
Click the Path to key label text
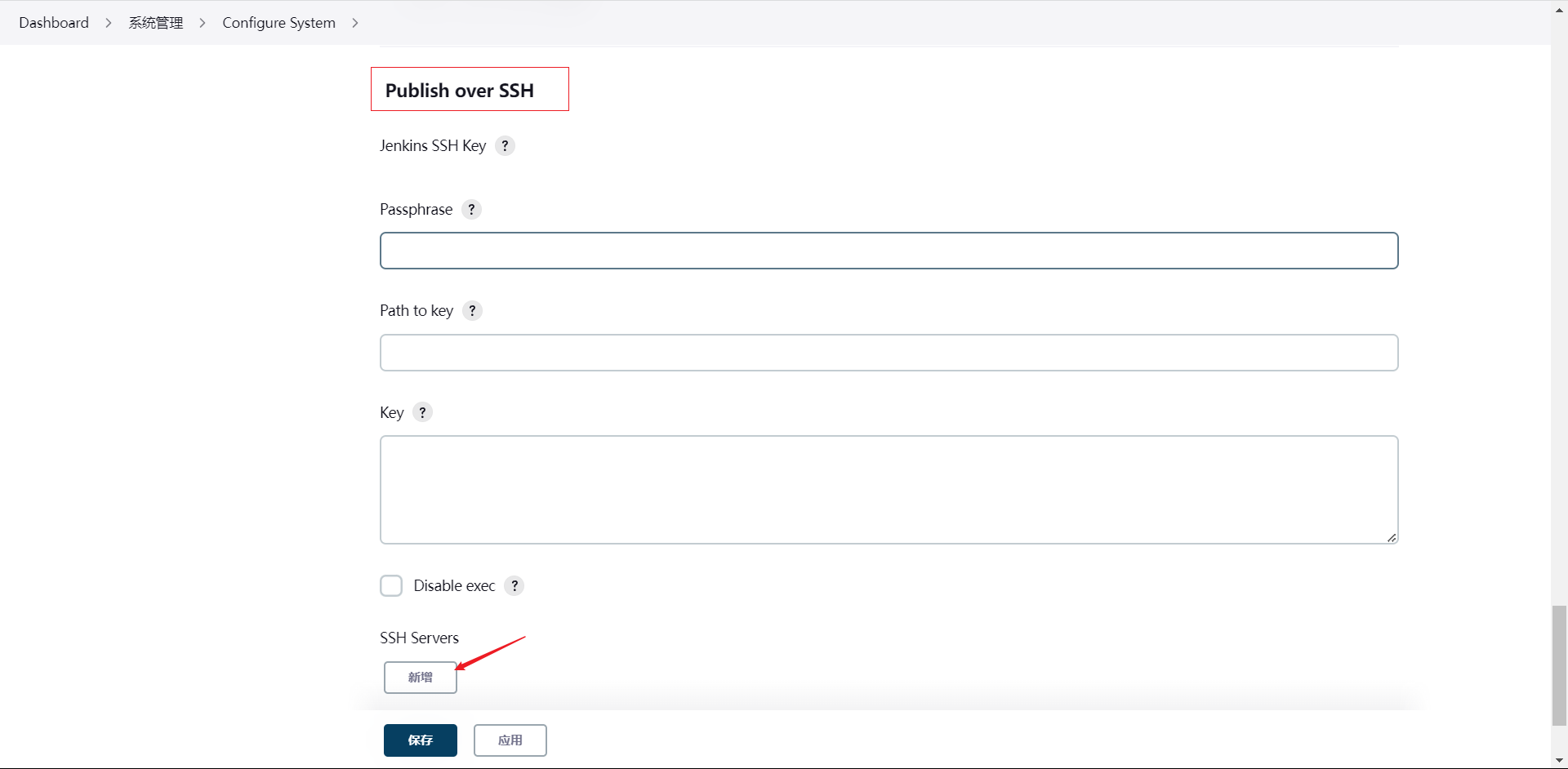[x=416, y=311]
